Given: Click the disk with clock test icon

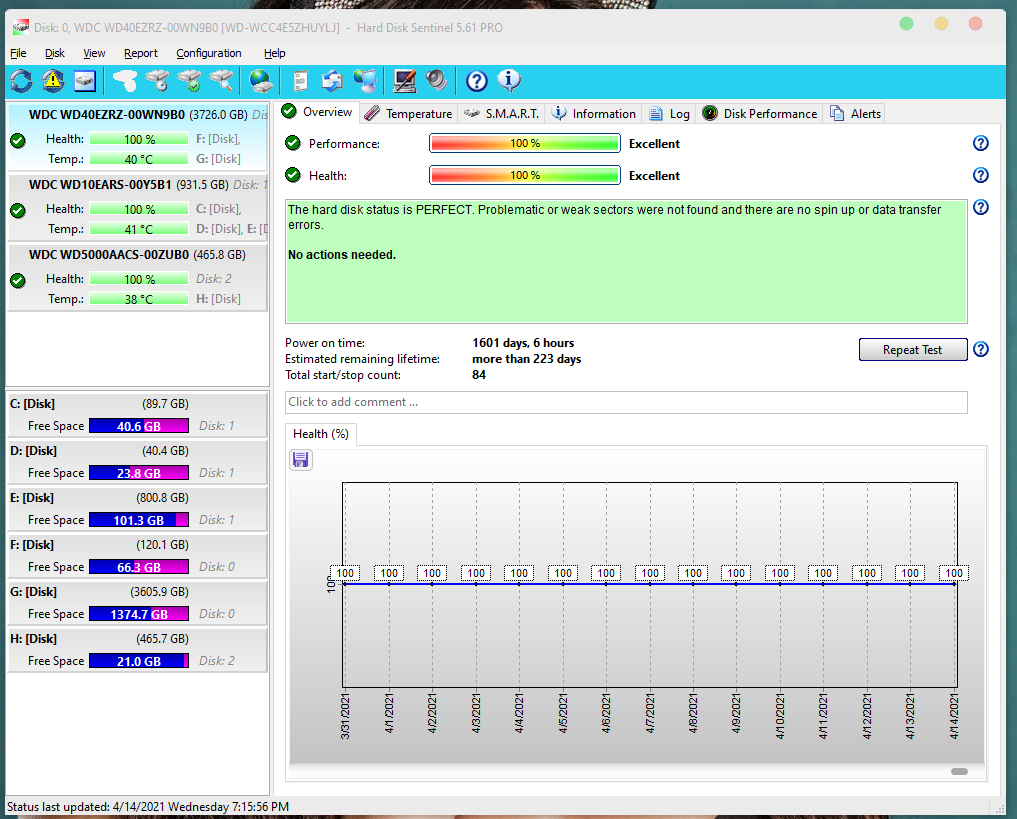Looking at the screenshot, I should tap(125, 81).
